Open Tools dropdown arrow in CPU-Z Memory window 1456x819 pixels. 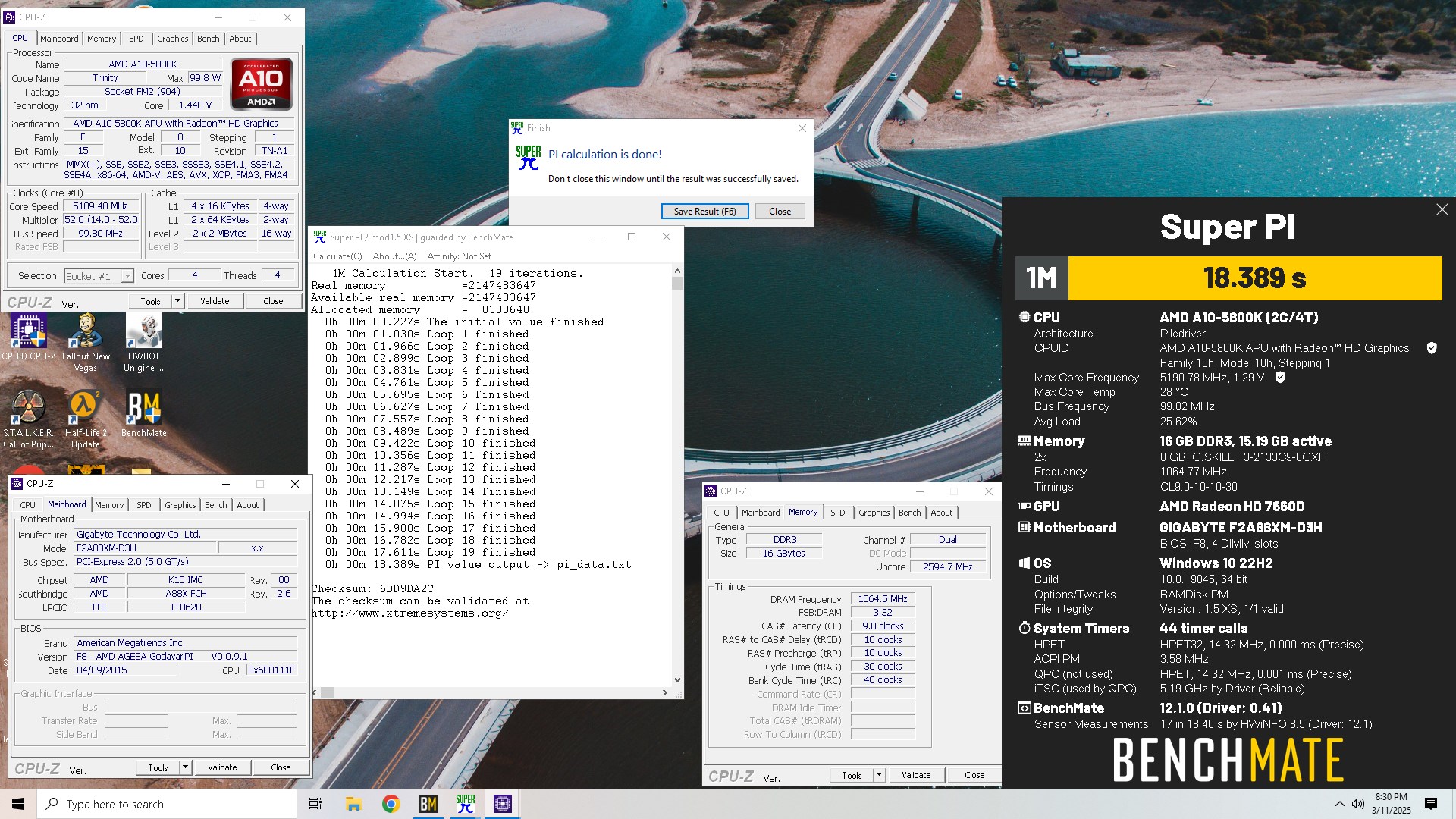[879, 775]
